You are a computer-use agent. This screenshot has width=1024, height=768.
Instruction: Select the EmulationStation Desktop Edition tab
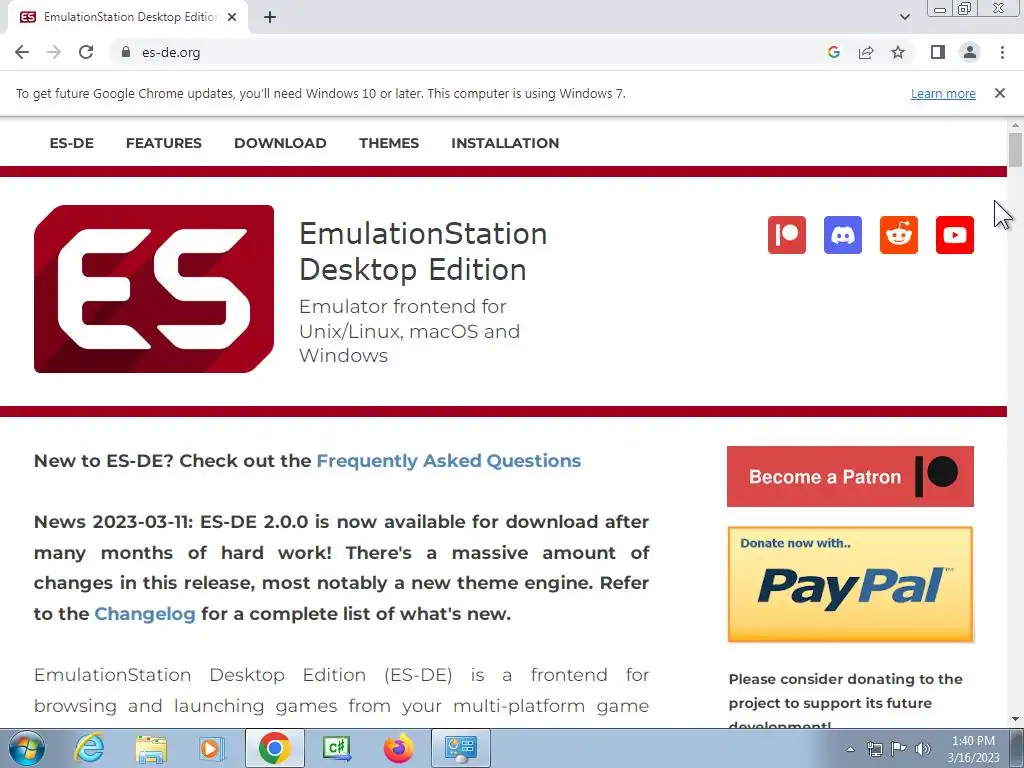(x=128, y=17)
